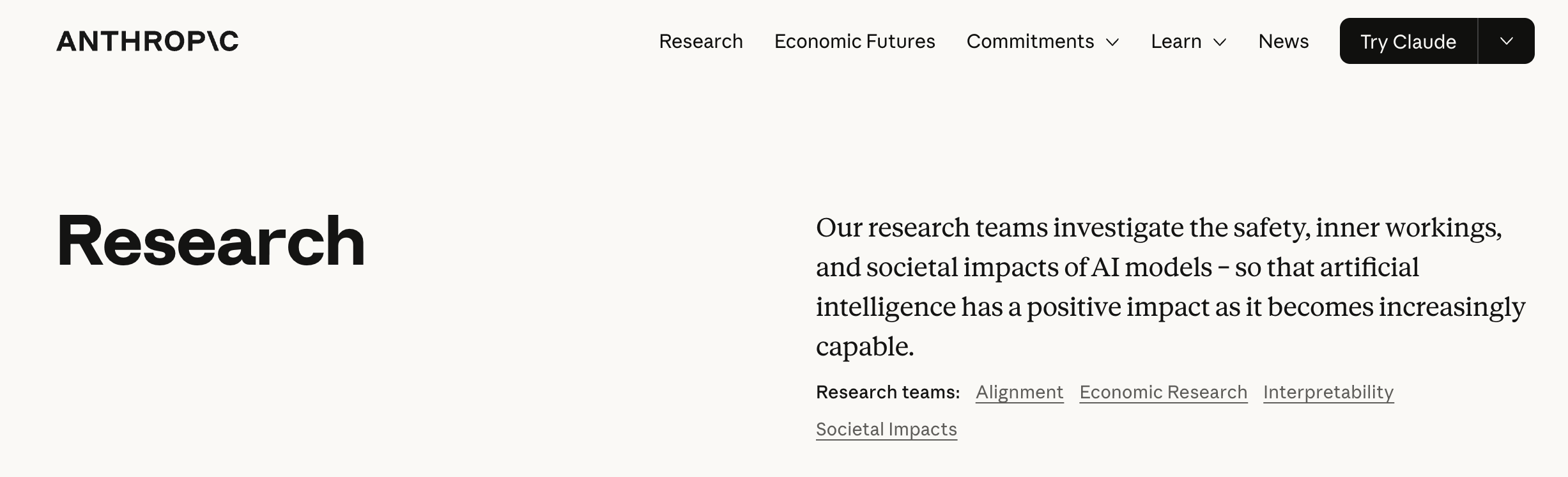The image size is (1568, 477).
Task: Expand the Learn chevron arrow
Action: [x=1220, y=42]
